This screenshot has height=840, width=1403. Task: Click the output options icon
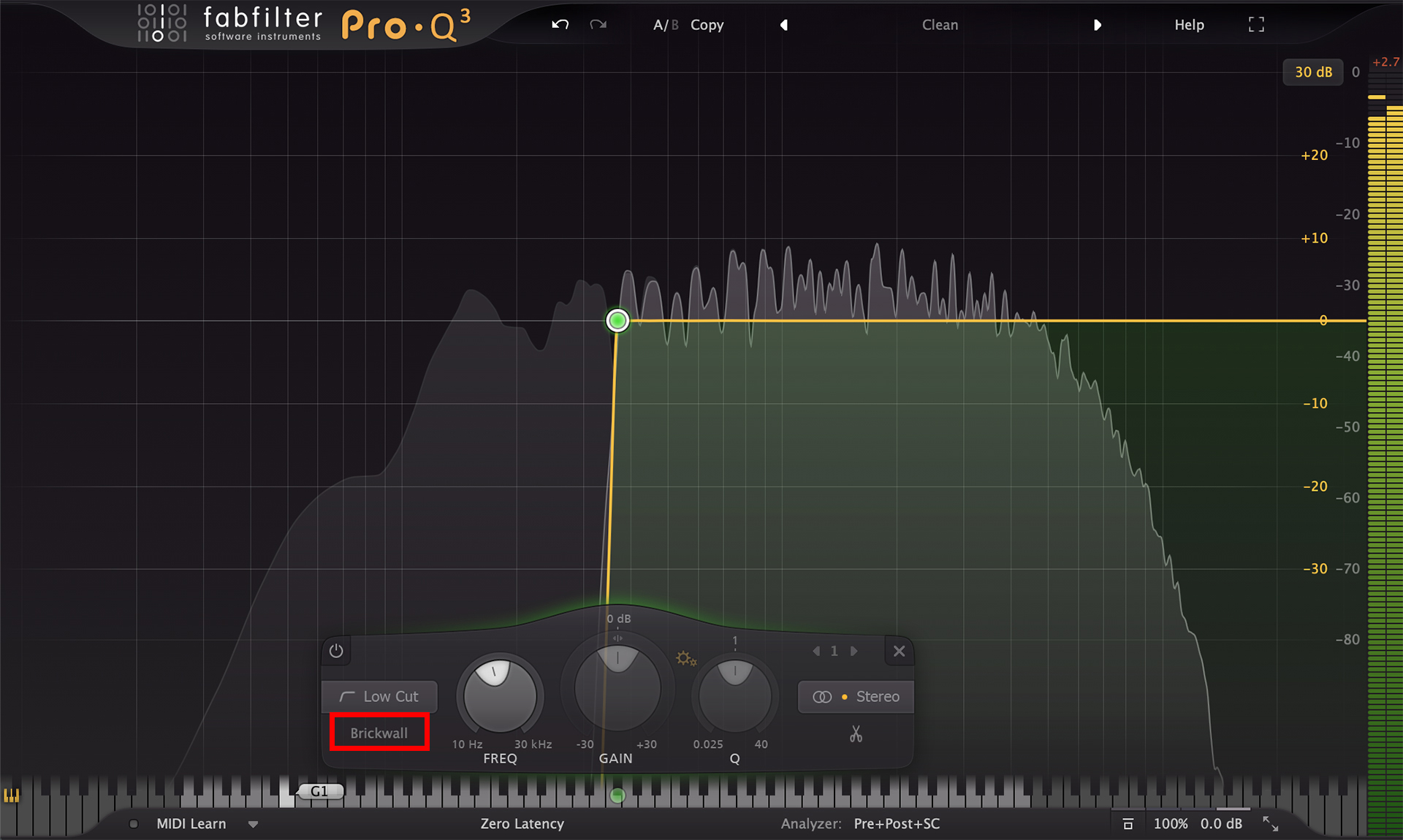[1128, 824]
